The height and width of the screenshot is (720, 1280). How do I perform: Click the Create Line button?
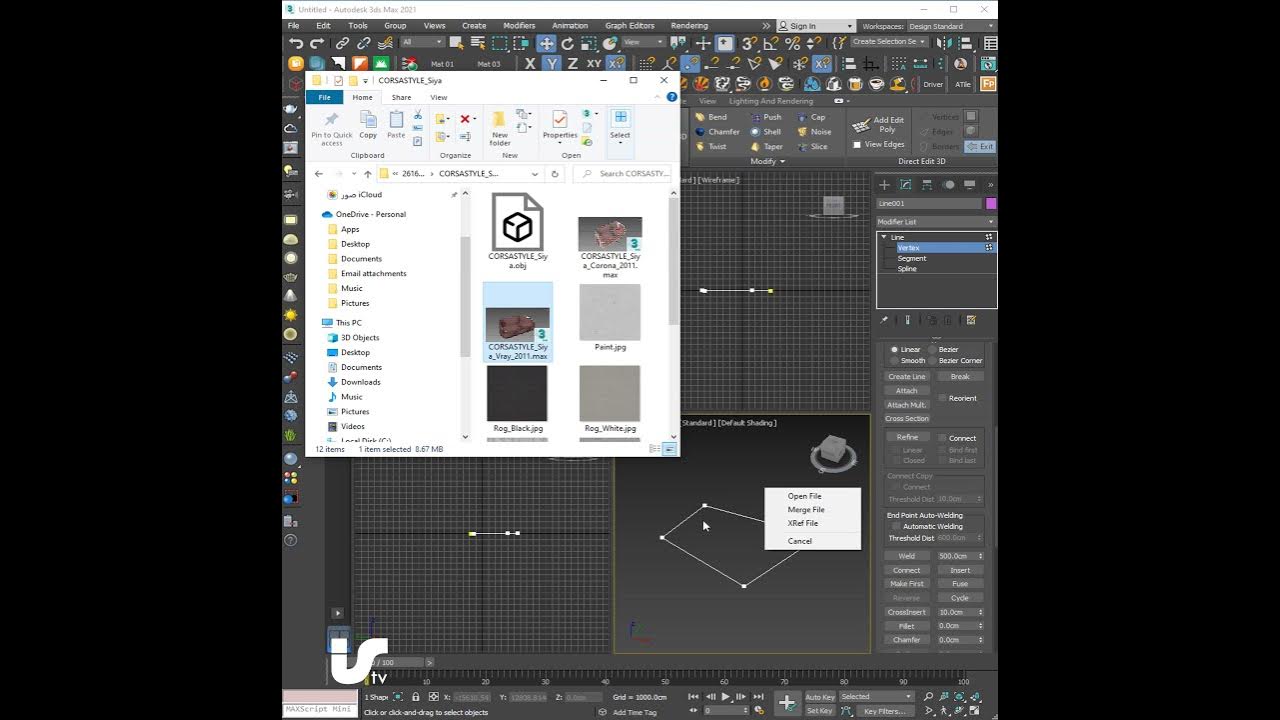pyautogui.click(x=907, y=377)
